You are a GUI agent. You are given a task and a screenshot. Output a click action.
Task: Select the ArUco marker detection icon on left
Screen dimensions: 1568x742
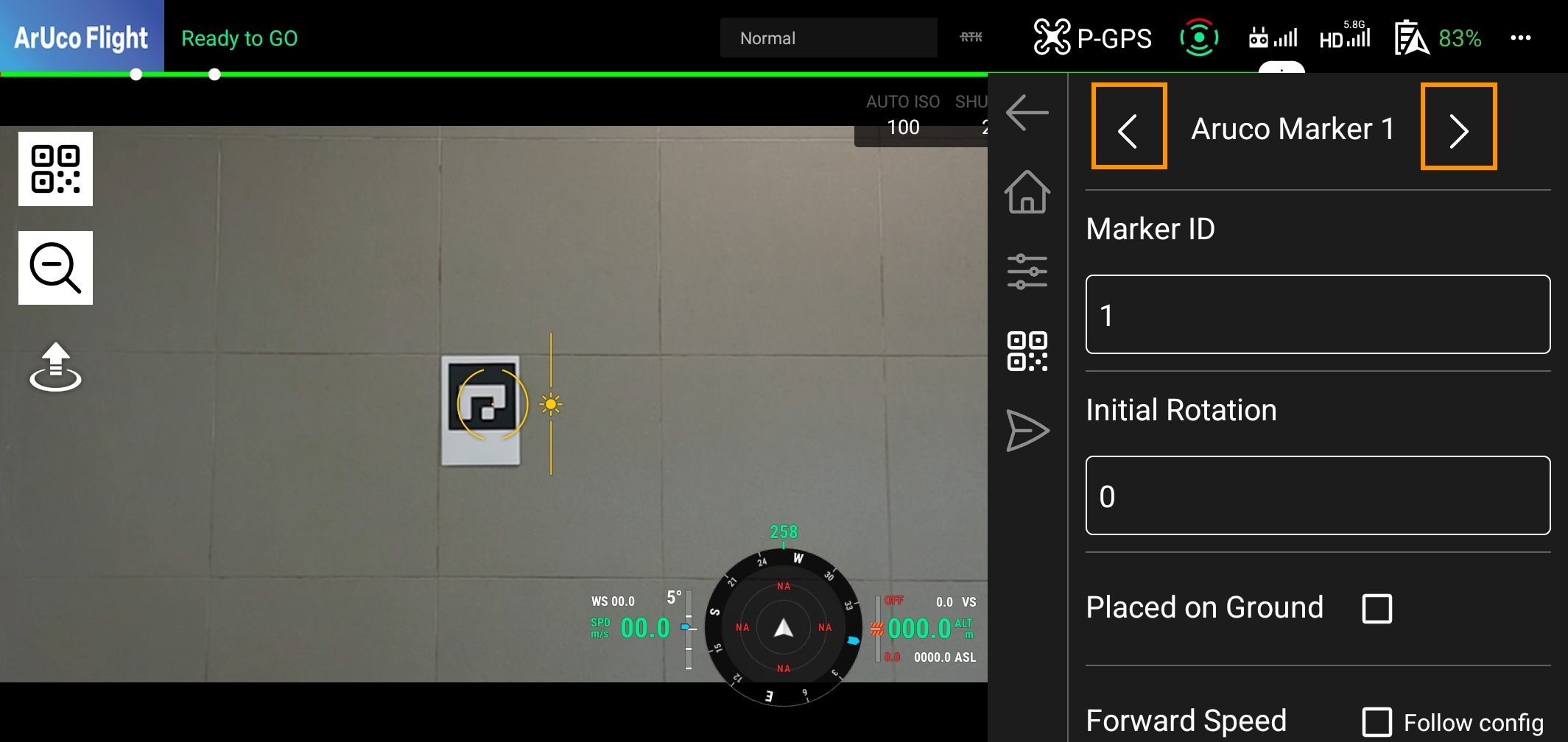pyautogui.click(x=55, y=169)
